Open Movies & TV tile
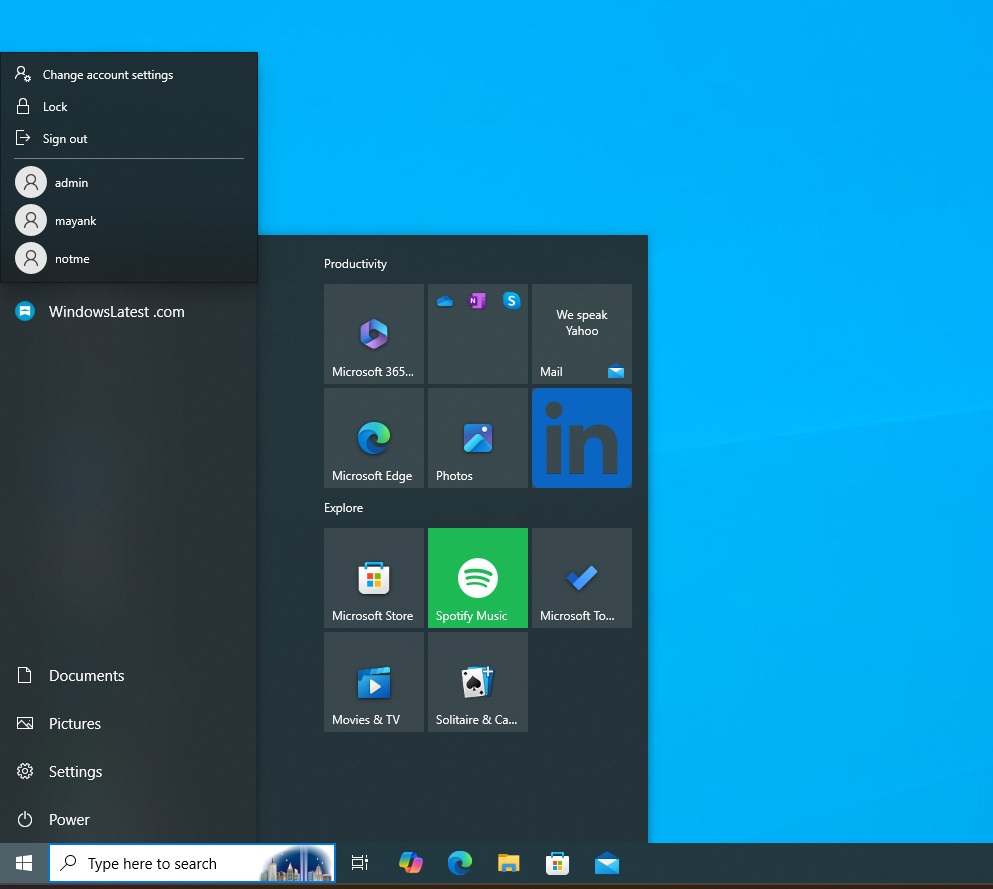The height and width of the screenshot is (889, 993). (374, 682)
